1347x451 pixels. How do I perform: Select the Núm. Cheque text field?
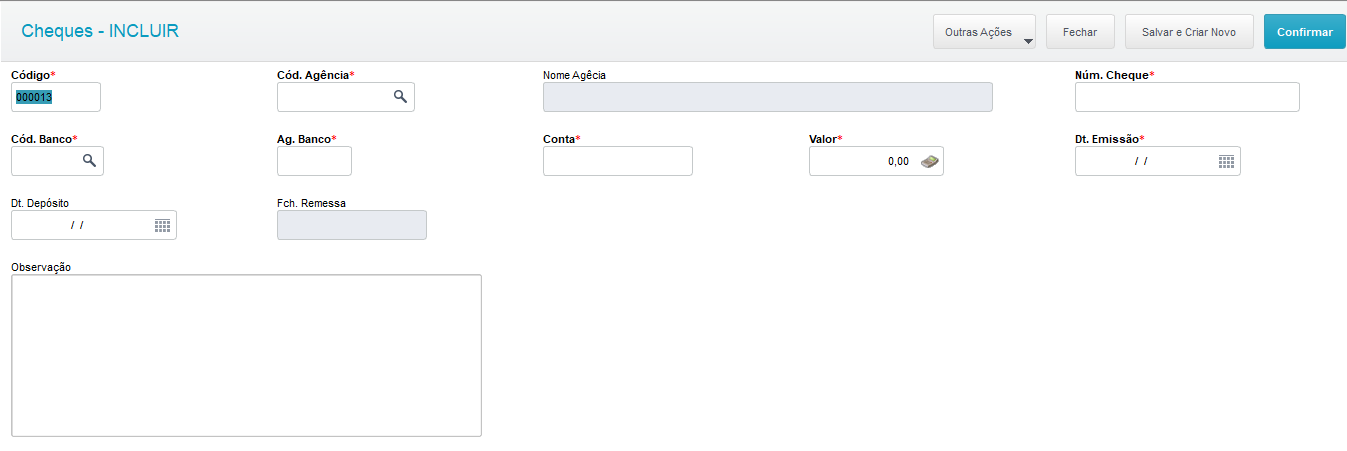pos(1187,97)
